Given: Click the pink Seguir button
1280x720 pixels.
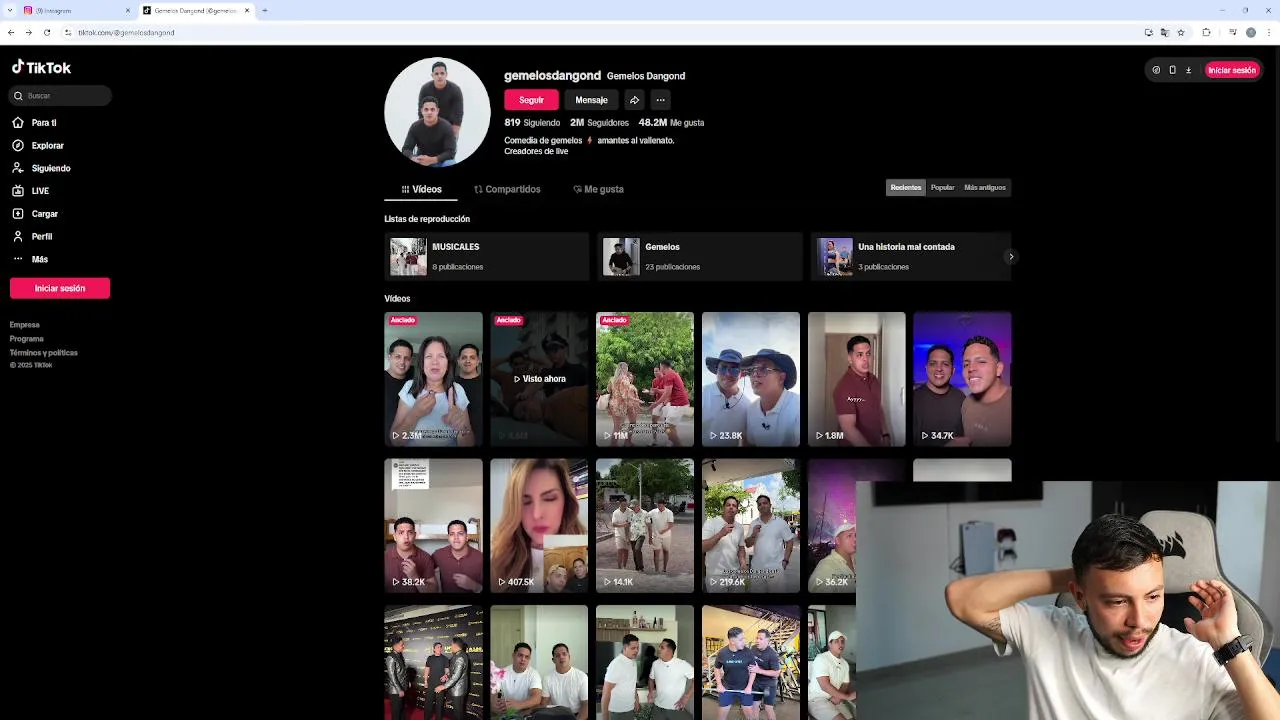Looking at the screenshot, I should click(x=531, y=100).
